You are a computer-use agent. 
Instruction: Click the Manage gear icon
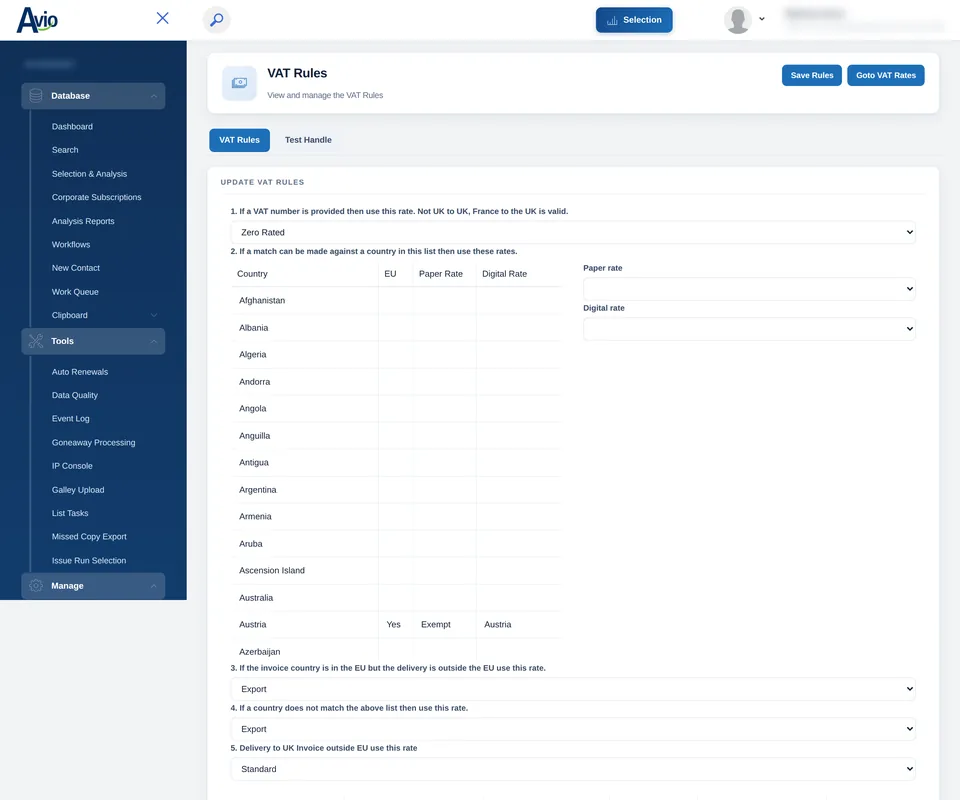click(x=36, y=586)
